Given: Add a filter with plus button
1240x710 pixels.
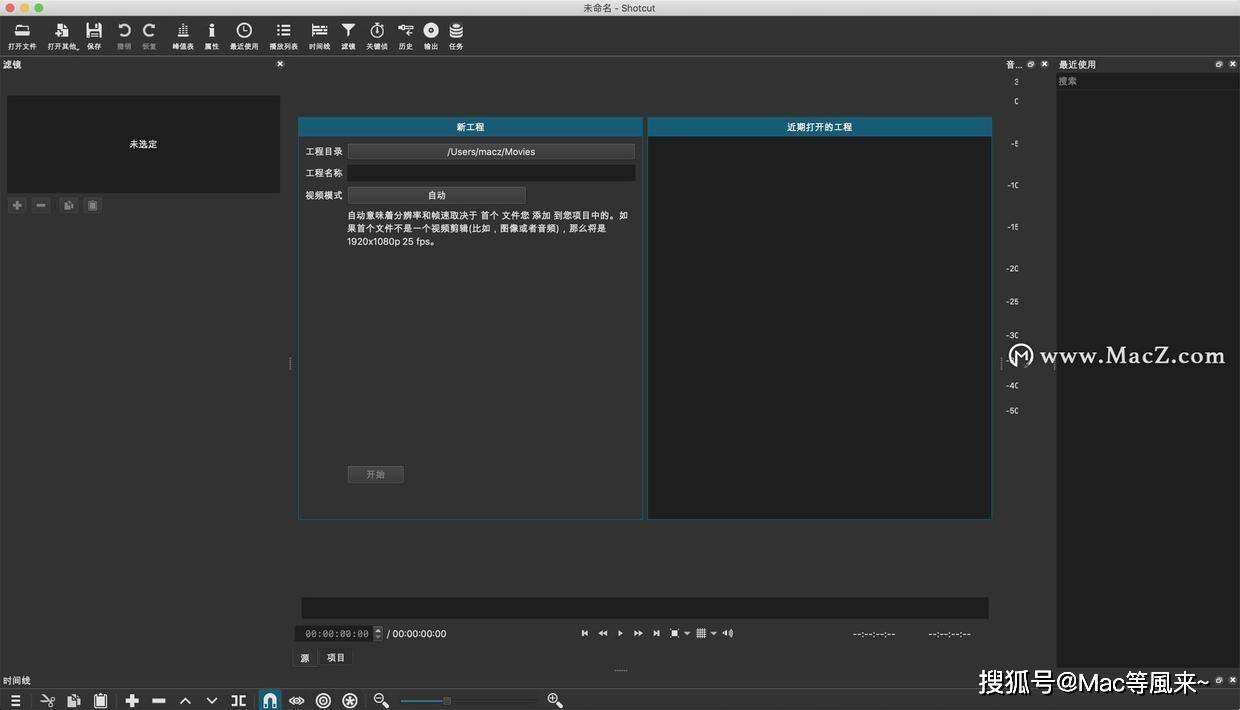Looking at the screenshot, I should (17, 205).
